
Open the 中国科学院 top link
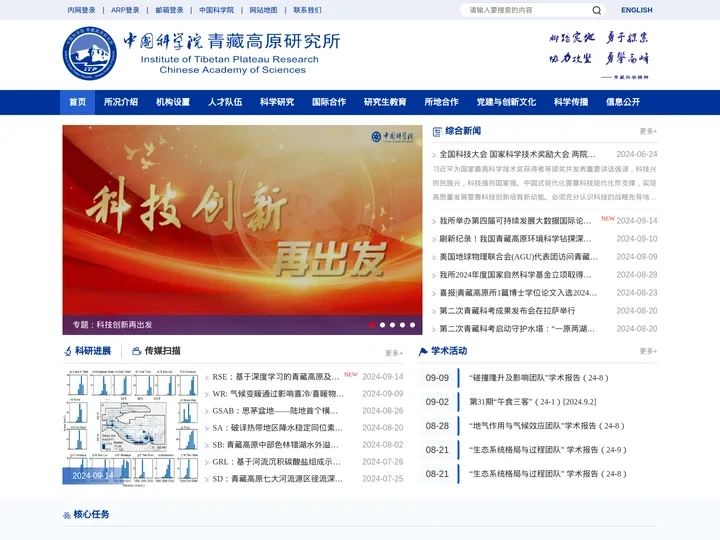(x=216, y=10)
